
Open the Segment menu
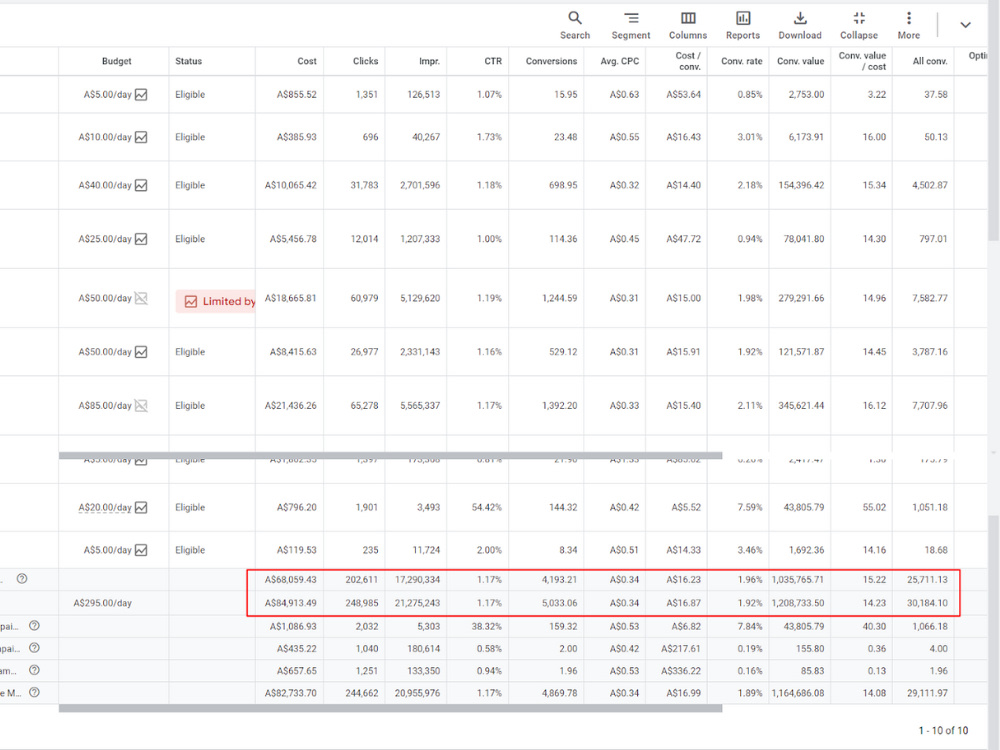(631, 26)
